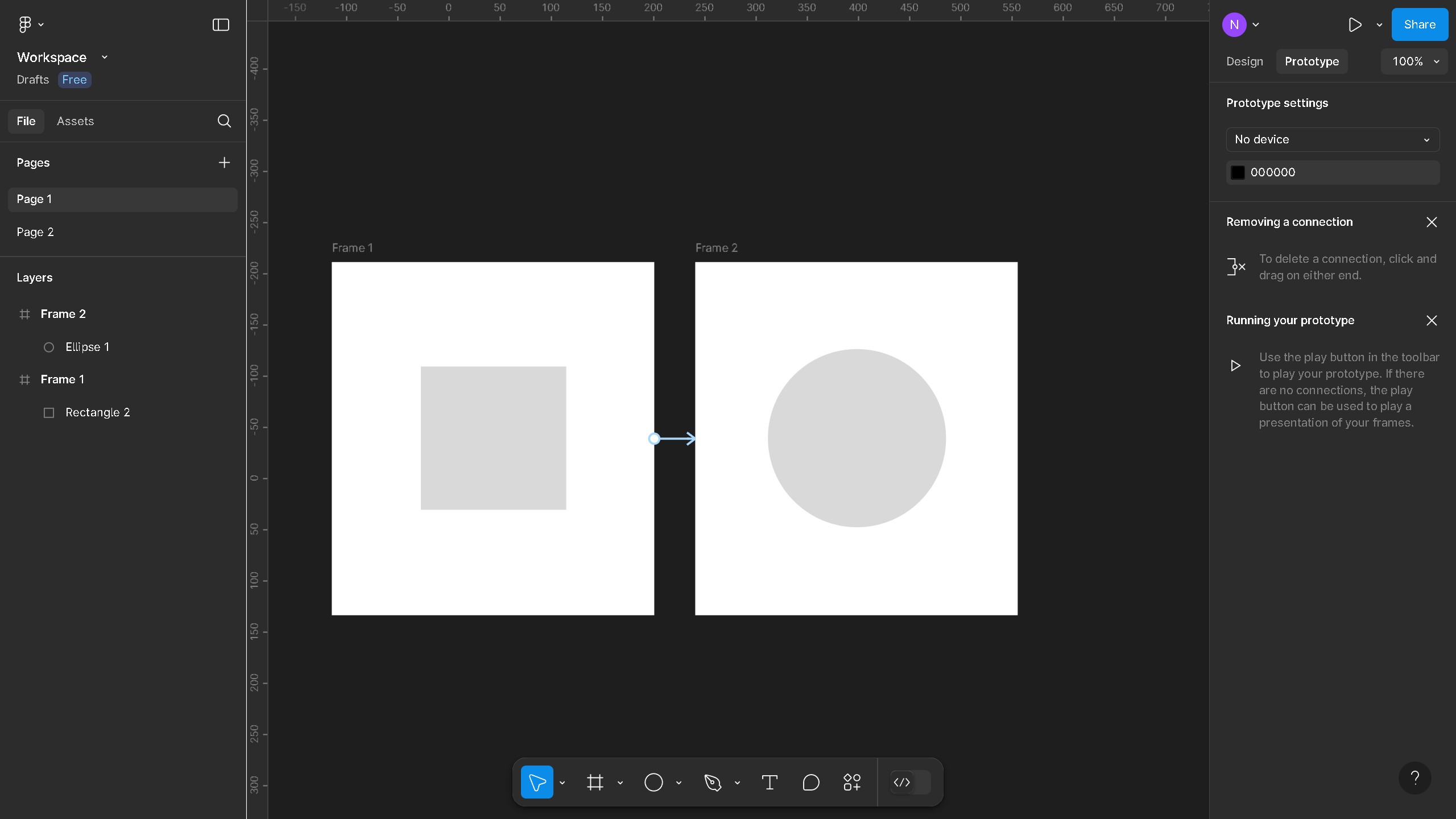Click the prototype background color swatch

[x=1238, y=172]
